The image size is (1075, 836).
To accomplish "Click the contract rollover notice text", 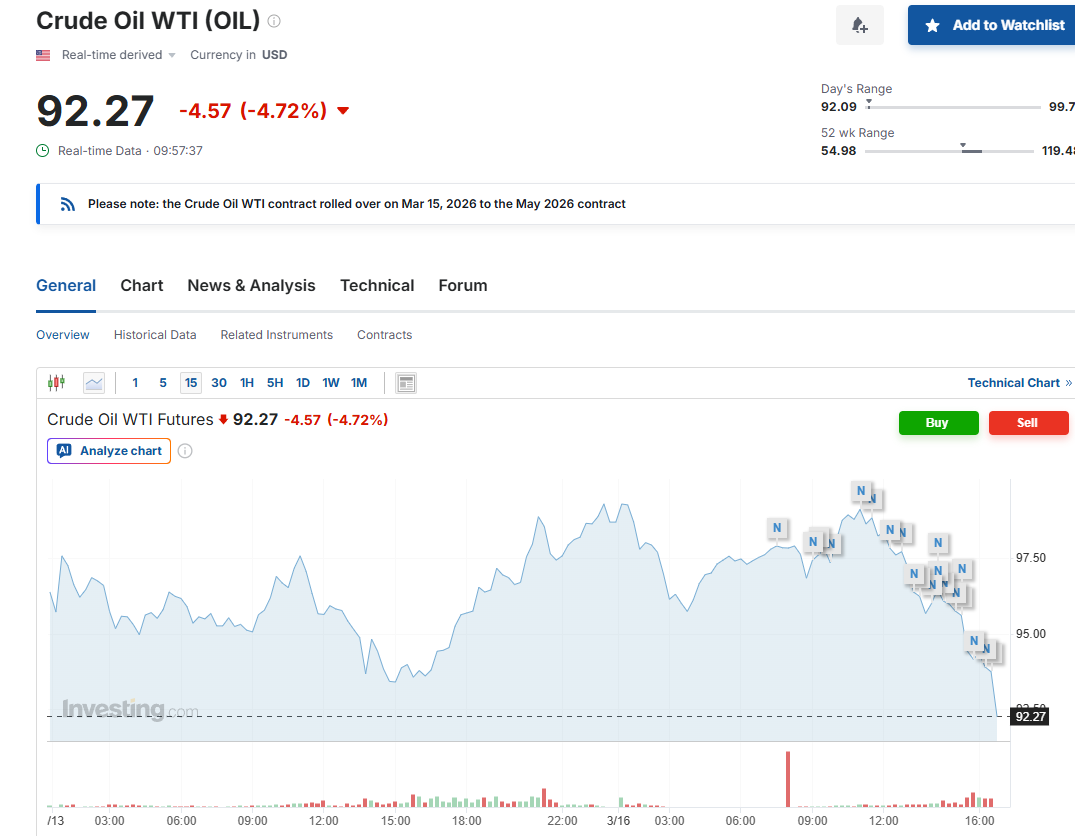I will click(357, 204).
